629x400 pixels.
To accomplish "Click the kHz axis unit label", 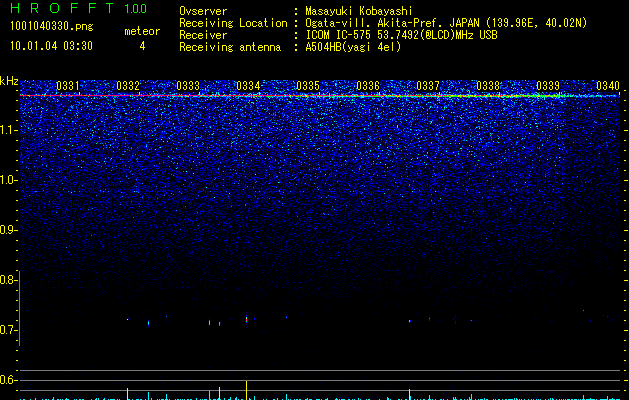I will (x=9, y=81).
